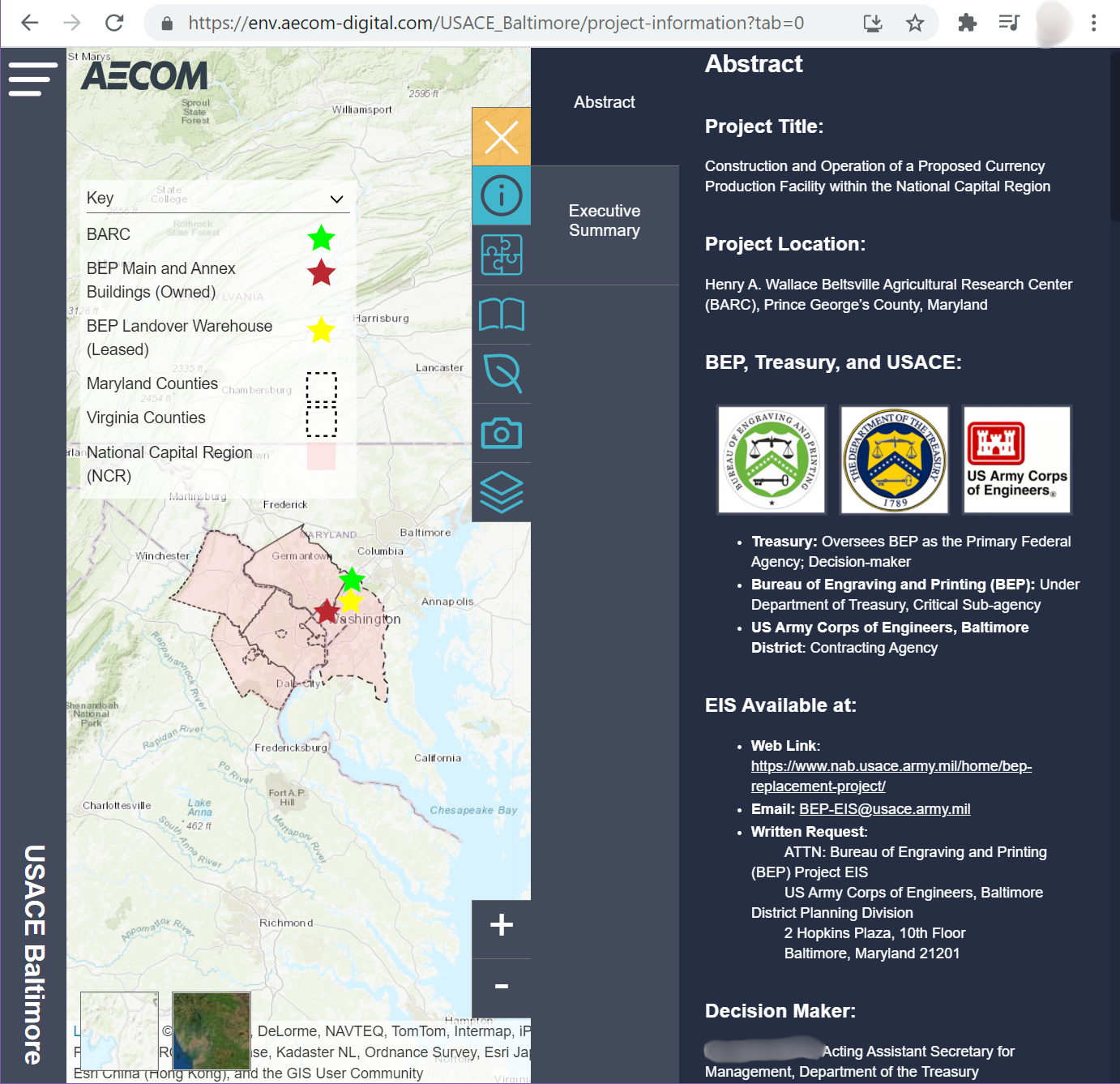Select the topographic basemap thumbnail
The height and width of the screenshot is (1084, 1120).
(x=119, y=1031)
